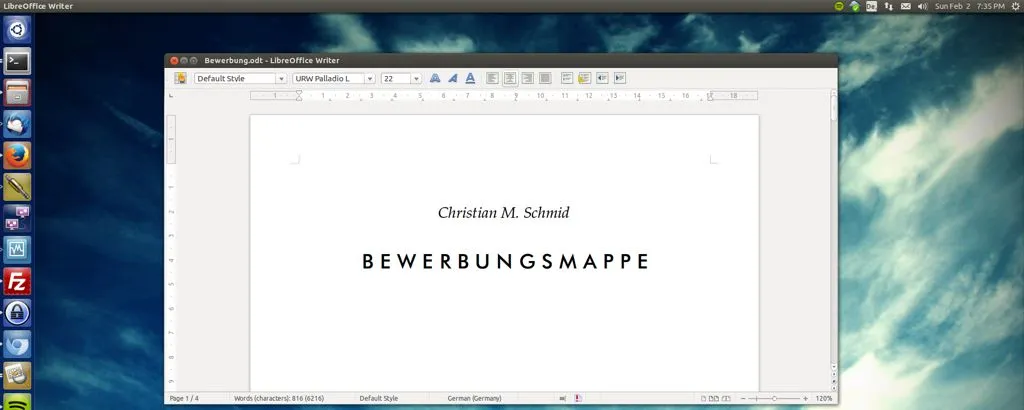The width and height of the screenshot is (1024, 410).
Task: Click the 120% zoom level
Action: coord(824,398)
